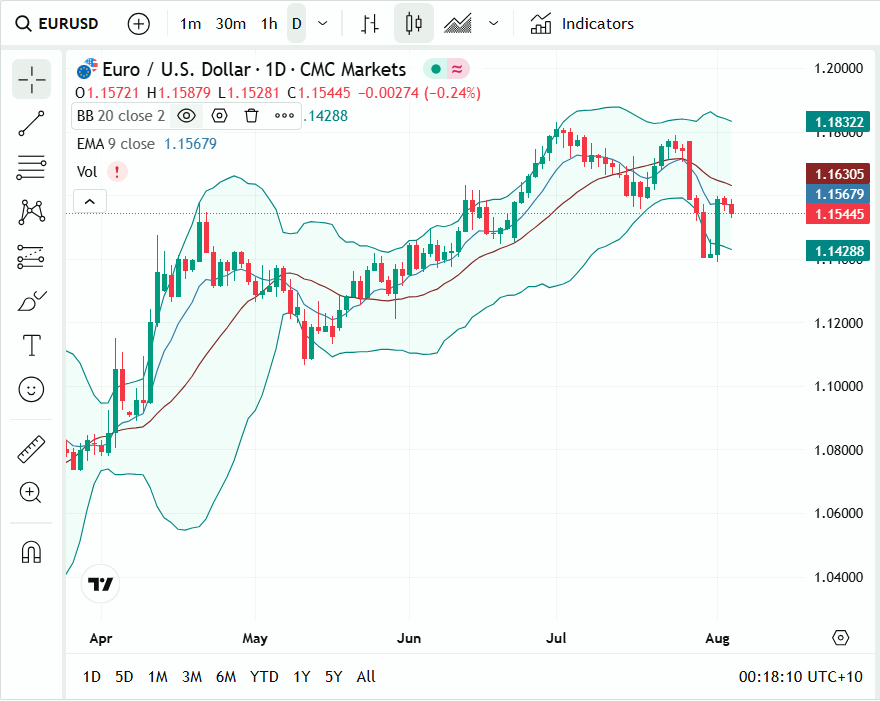Activate the zoom in tool

[32, 492]
